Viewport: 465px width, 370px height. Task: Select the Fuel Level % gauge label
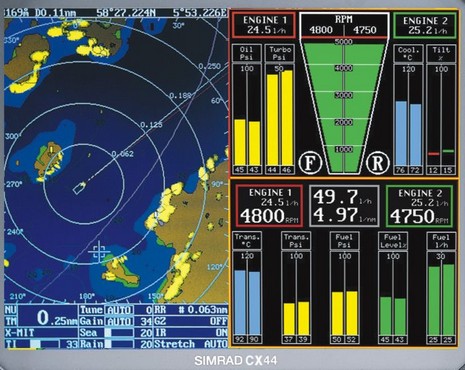[x=393, y=241]
